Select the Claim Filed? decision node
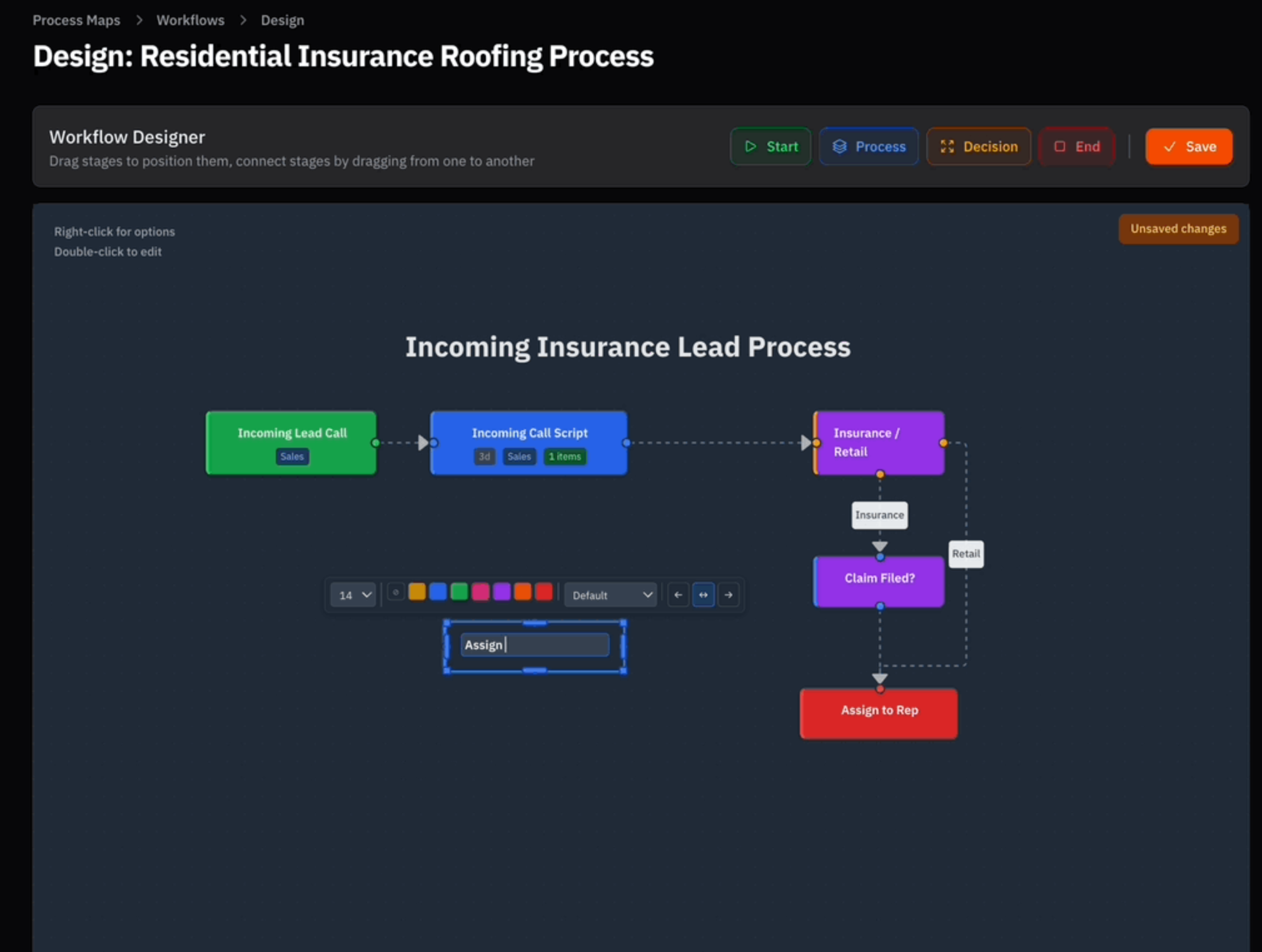1262x952 pixels. pos(879,579)
